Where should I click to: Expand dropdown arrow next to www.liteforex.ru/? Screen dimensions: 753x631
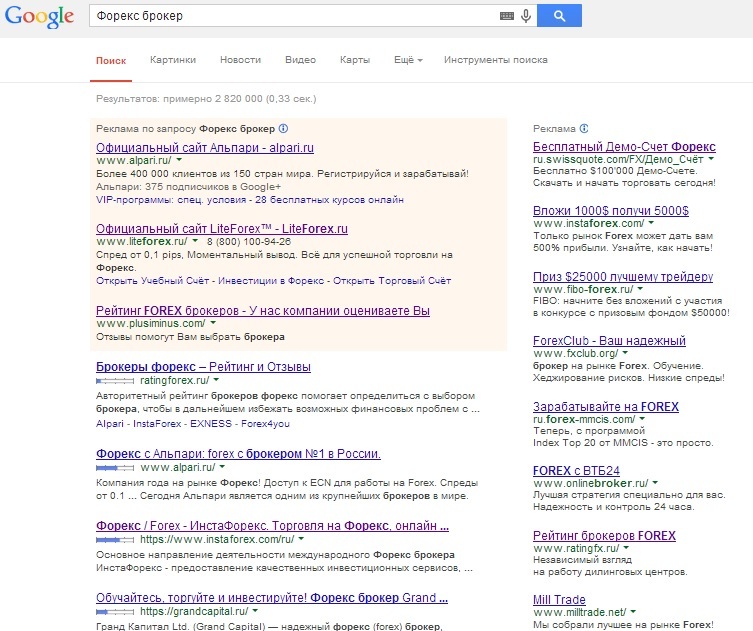point(195,241)
